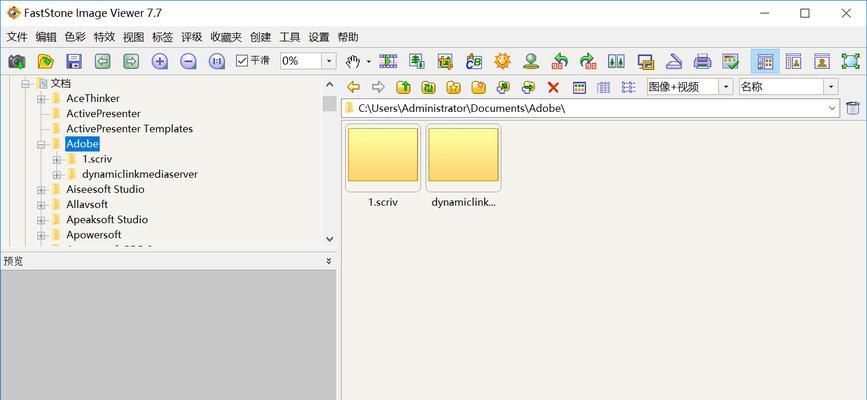The image size is (867, 400).
Task: Acquire images with the scanner icon
Action: coord(674,61)
